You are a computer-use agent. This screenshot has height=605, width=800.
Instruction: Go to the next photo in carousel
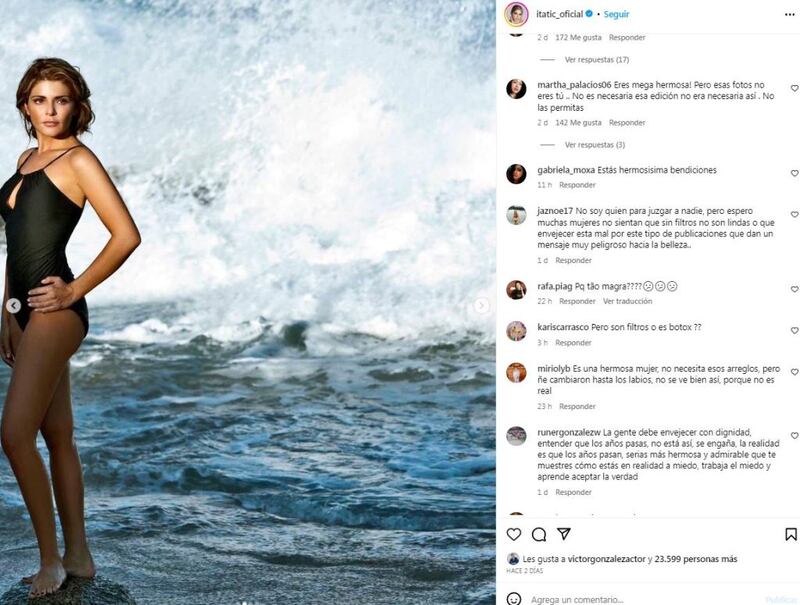click(481, 306)
